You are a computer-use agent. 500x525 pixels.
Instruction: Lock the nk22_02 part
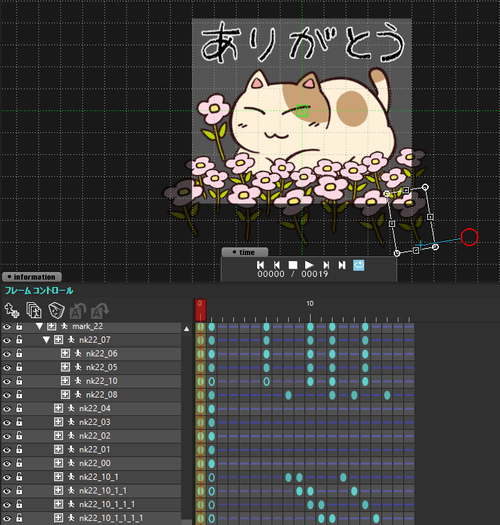point(19,436)
